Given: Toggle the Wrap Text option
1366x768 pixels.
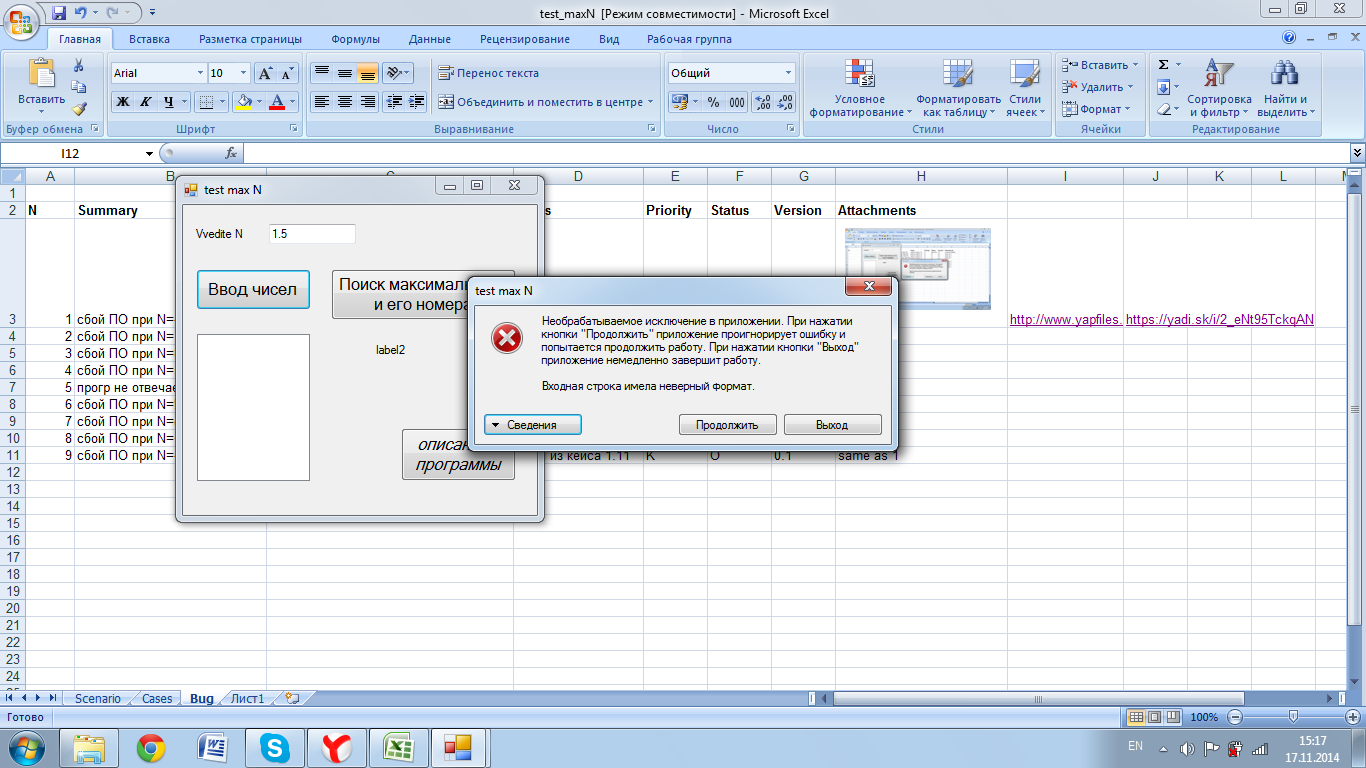Looking at the screenshot, I should [489, 73].
